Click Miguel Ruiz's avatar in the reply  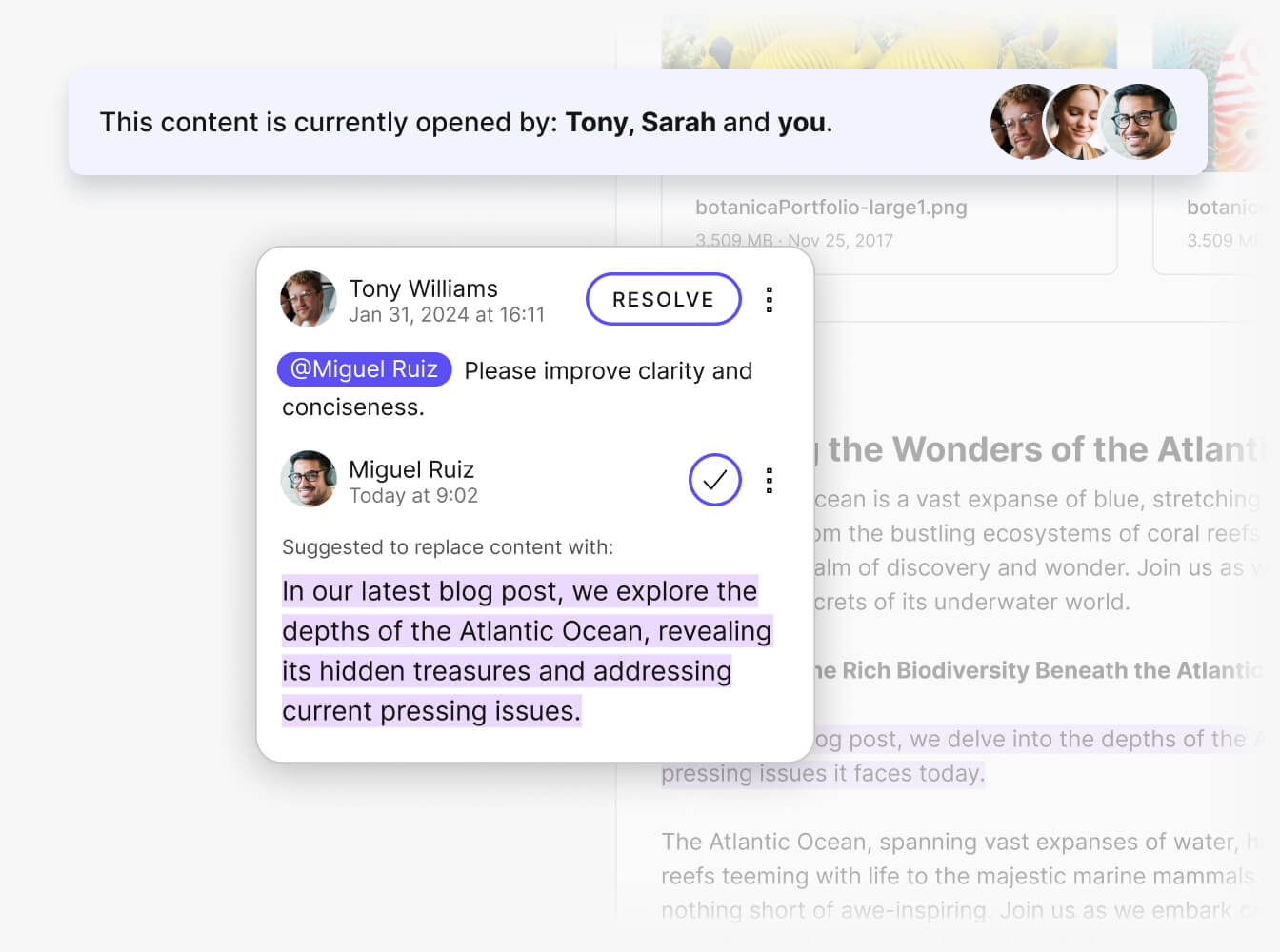[308, 479]
